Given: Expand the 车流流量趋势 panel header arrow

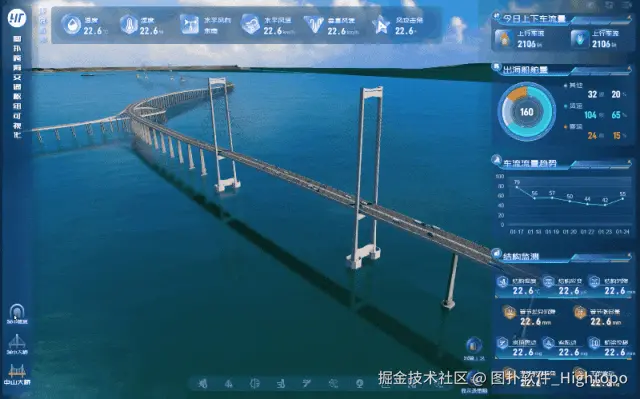Looking at the screenshot, I should pyautogui.click(x=629, y=163).
